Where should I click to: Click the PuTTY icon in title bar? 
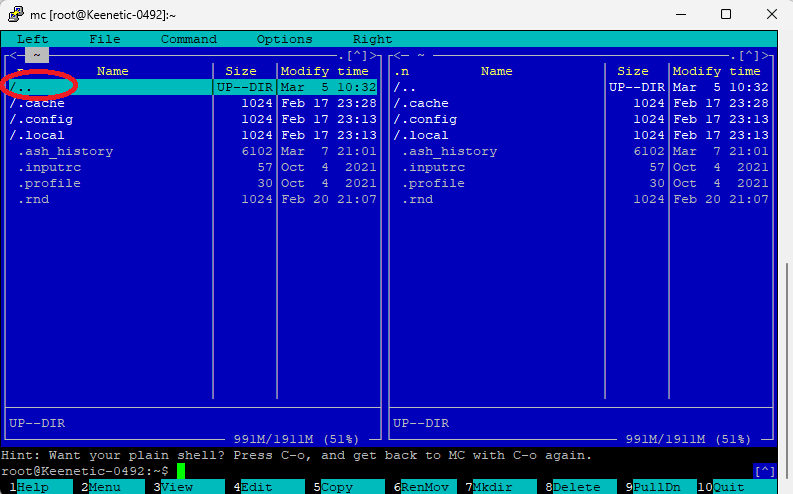(15, 14)
